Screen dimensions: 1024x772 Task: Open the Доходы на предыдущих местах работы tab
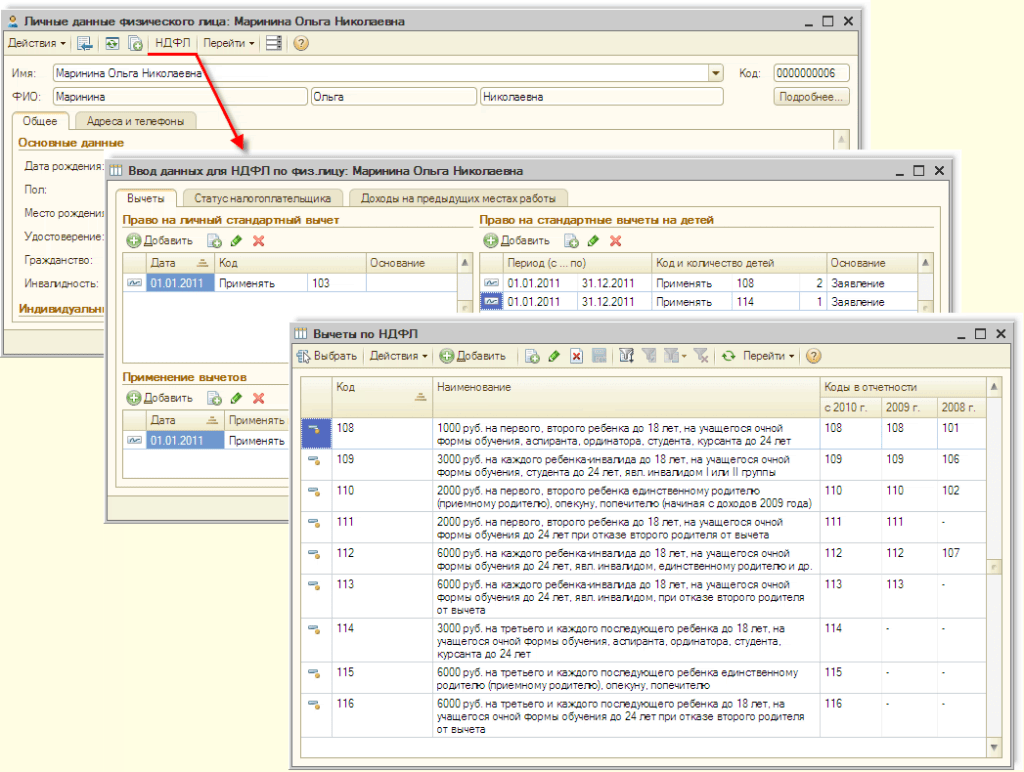(458, 199)
